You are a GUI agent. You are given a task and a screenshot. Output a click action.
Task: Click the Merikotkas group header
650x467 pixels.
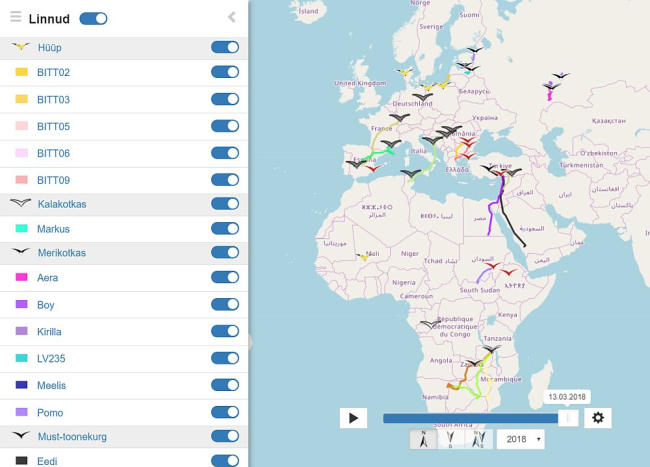click(x=62, y=253)
